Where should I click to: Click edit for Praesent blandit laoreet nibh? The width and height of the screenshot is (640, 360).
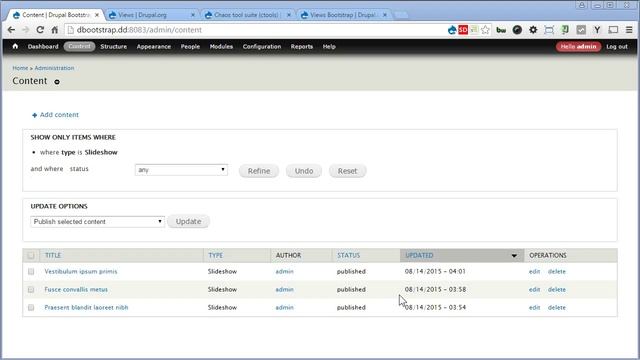pyautogui.click(x=534, y=307)
